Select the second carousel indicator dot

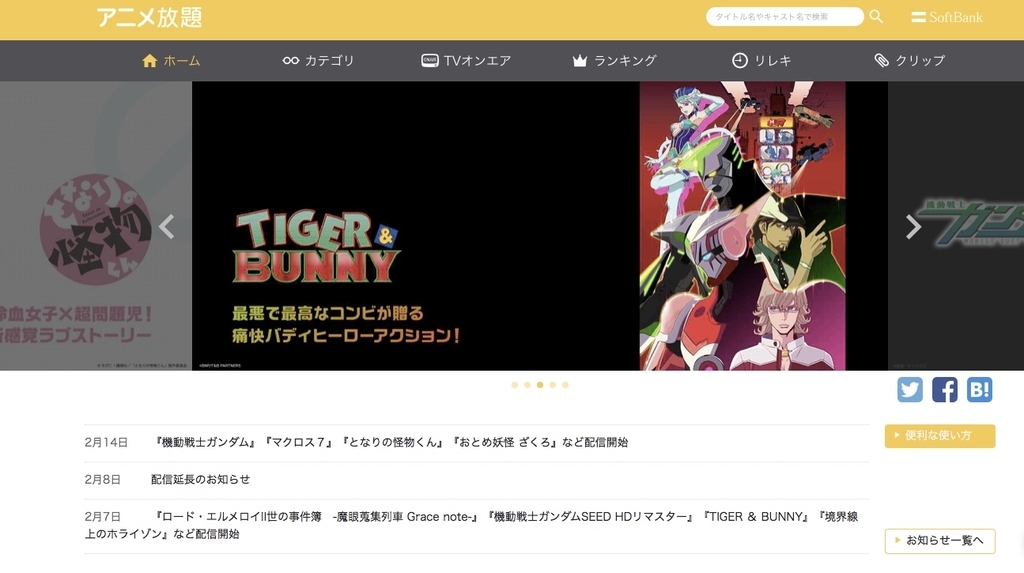[527, 385]
